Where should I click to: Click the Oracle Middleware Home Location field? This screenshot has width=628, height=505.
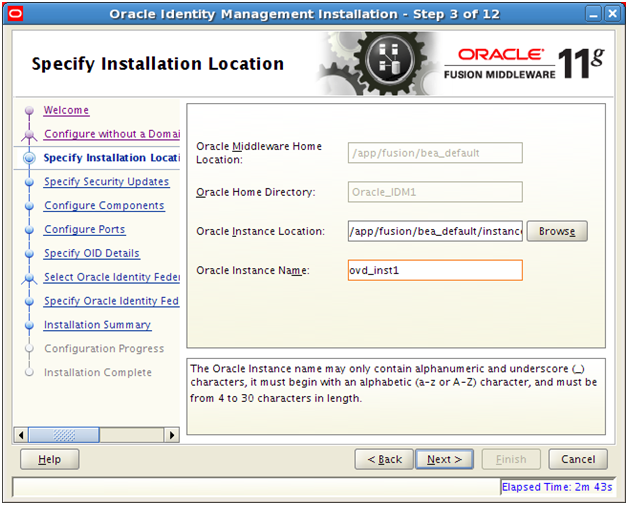pyautogui.click(x=435, y=153)
